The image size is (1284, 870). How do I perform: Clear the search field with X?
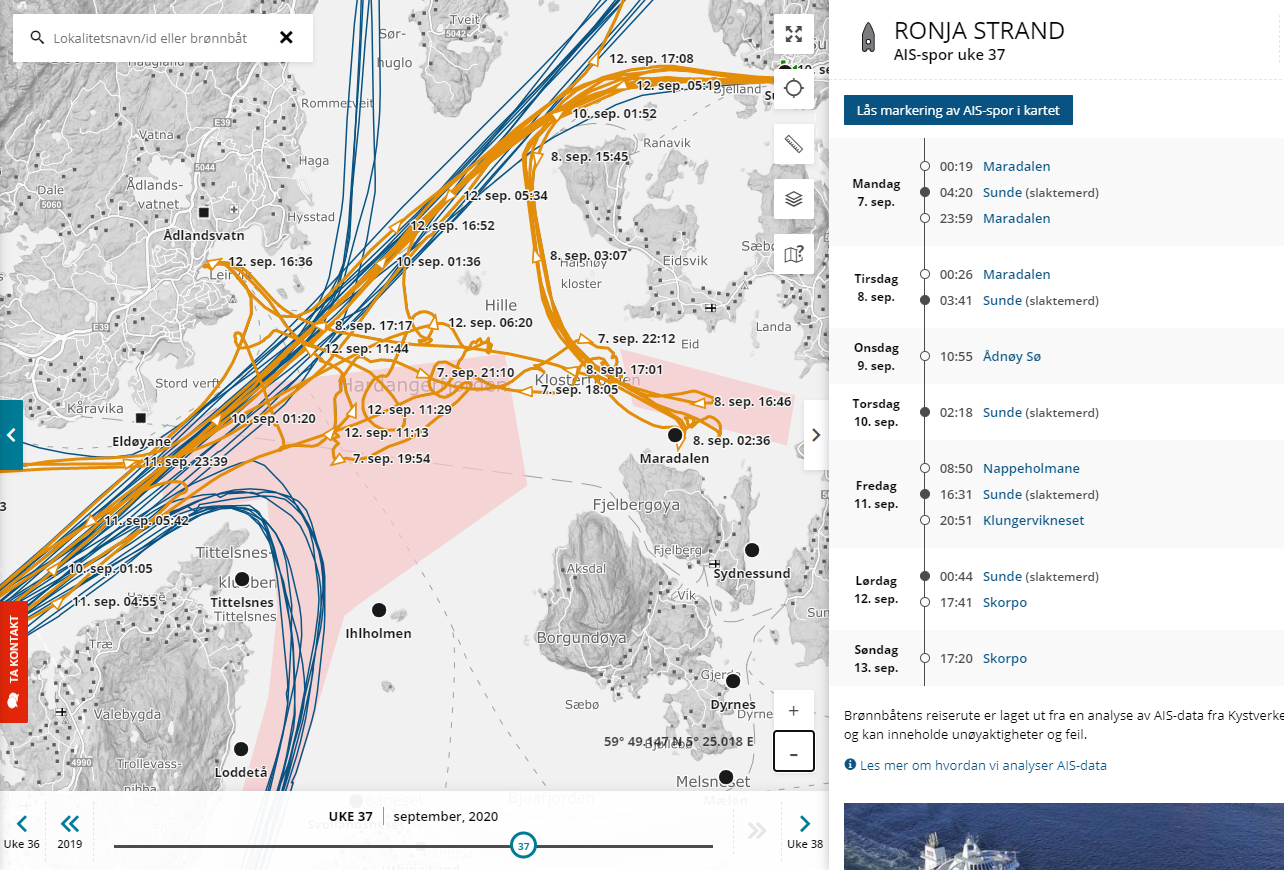click(x=286, y=38)
